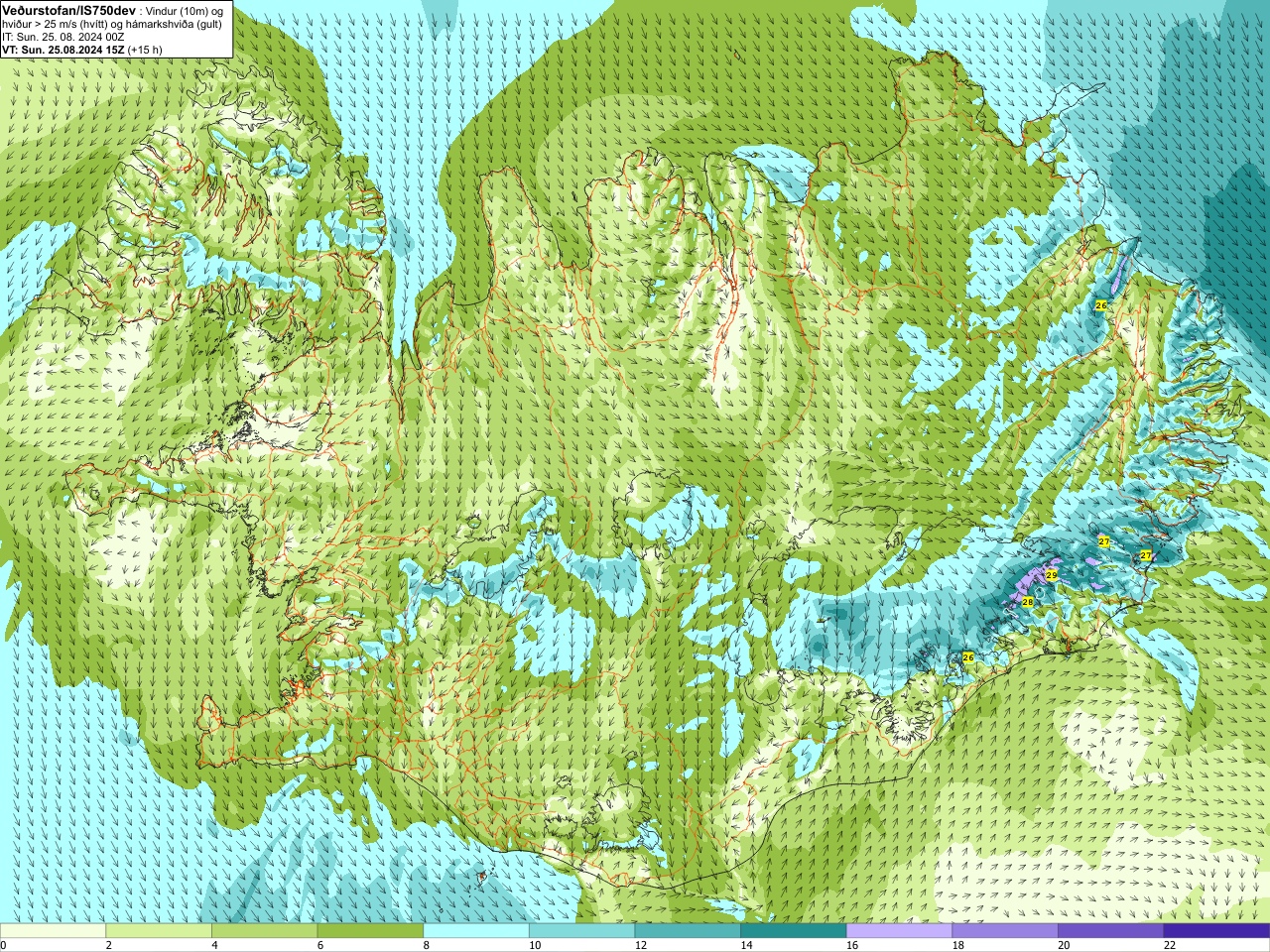Click the eastern yellow 27 gust label
Screen dimensions: 1270x952
[x=1145, y=555]
